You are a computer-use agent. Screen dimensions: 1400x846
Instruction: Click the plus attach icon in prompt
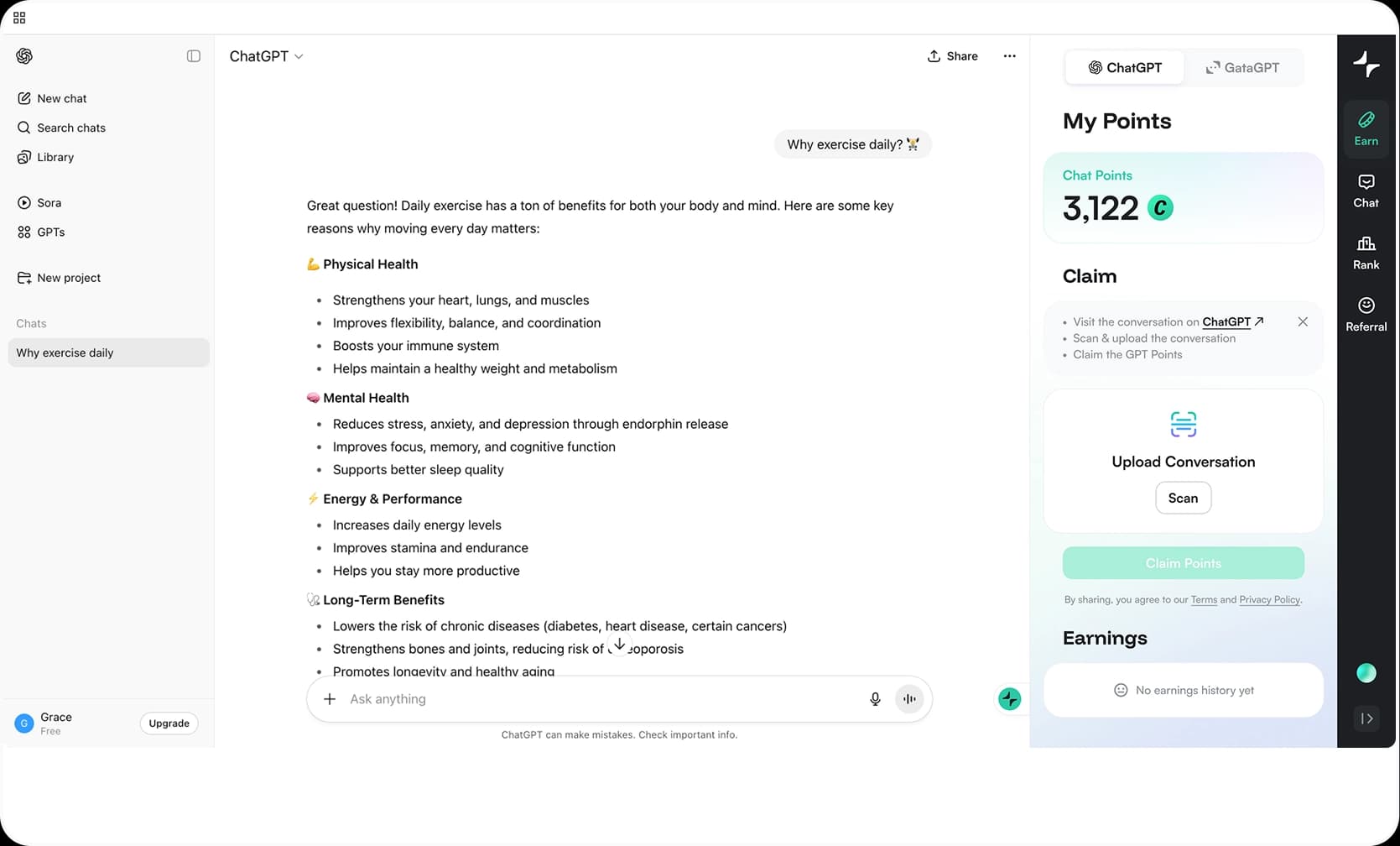330,699
